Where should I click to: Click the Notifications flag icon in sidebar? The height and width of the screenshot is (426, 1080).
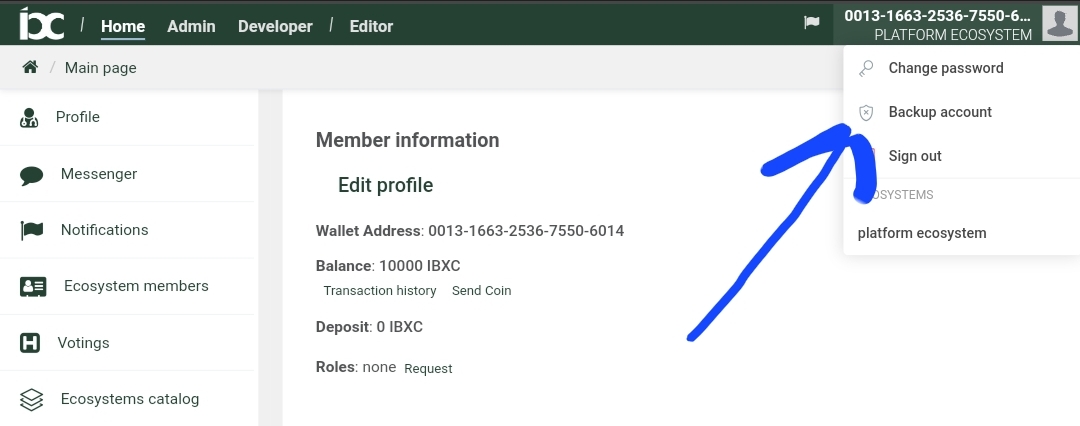point(32,230)
